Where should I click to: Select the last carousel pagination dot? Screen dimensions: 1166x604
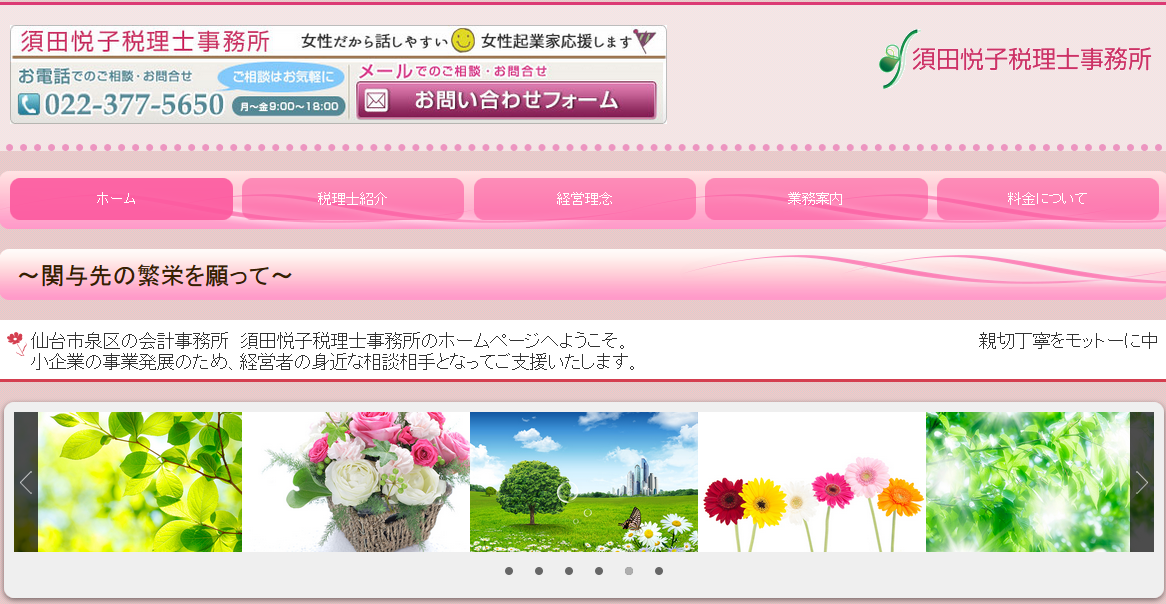point(659,571)
